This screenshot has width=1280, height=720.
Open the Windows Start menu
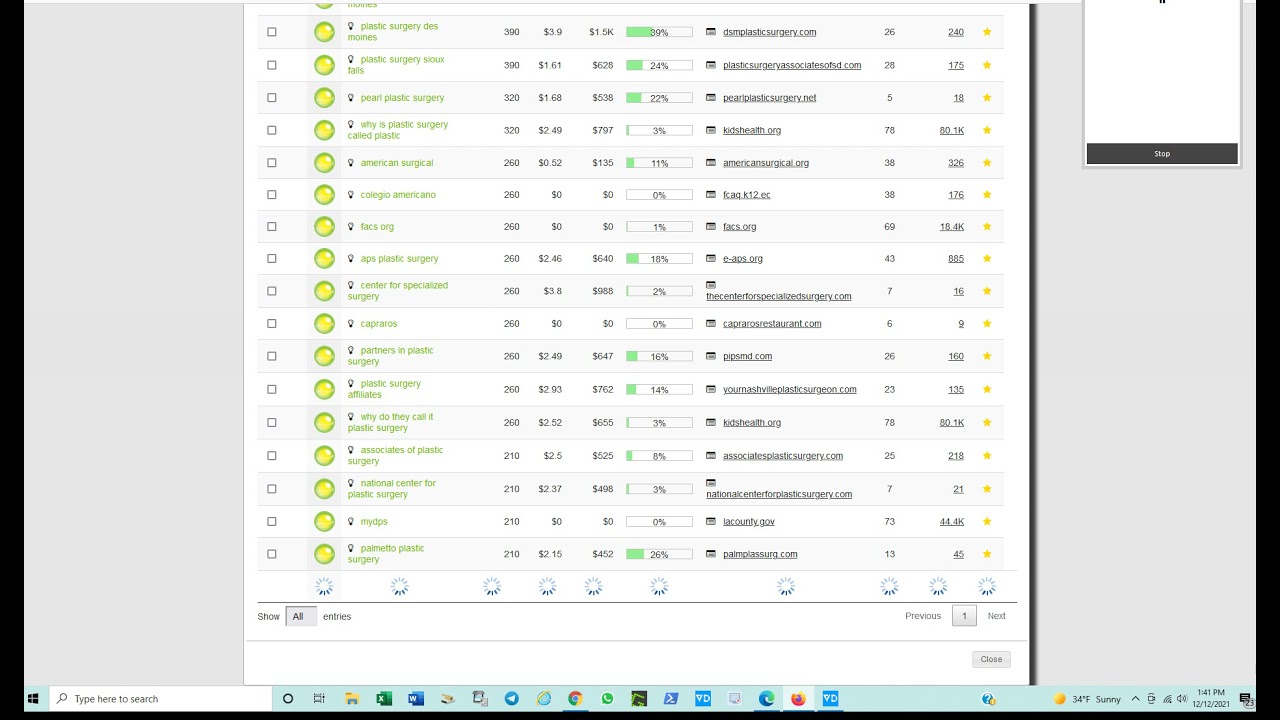click(x=33, y=699)
